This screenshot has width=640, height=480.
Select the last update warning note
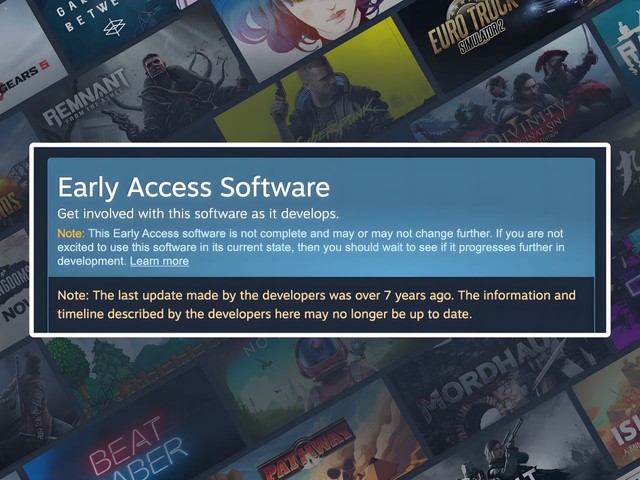click(x=316, y=304)
